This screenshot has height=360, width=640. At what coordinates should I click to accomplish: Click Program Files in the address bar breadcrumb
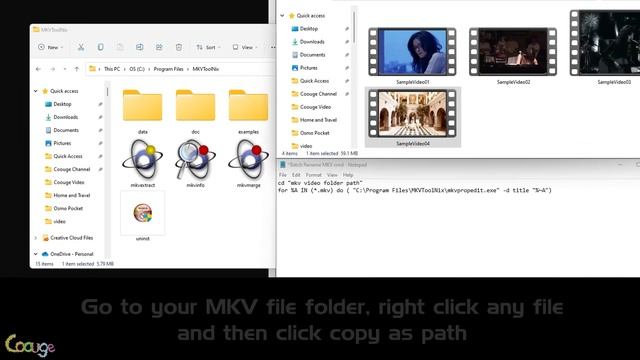point(169,69)
